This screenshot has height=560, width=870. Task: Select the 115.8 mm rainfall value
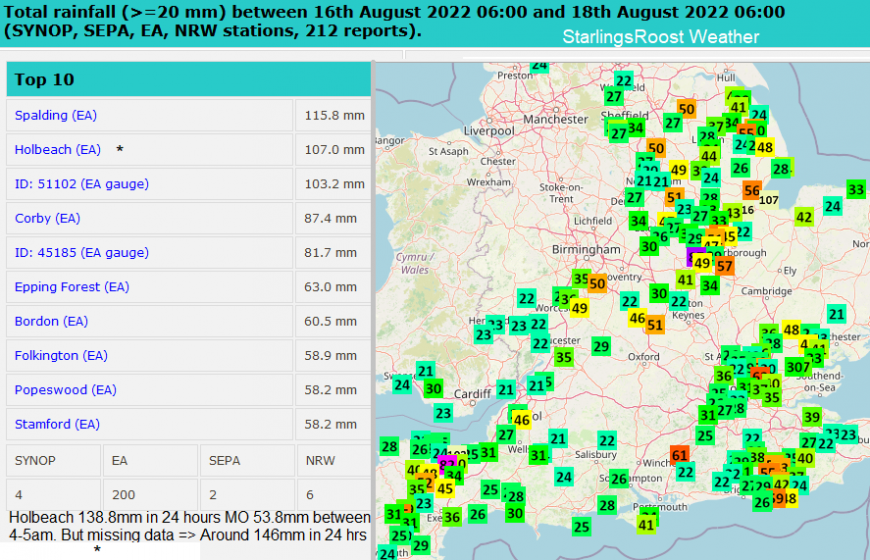335,115
